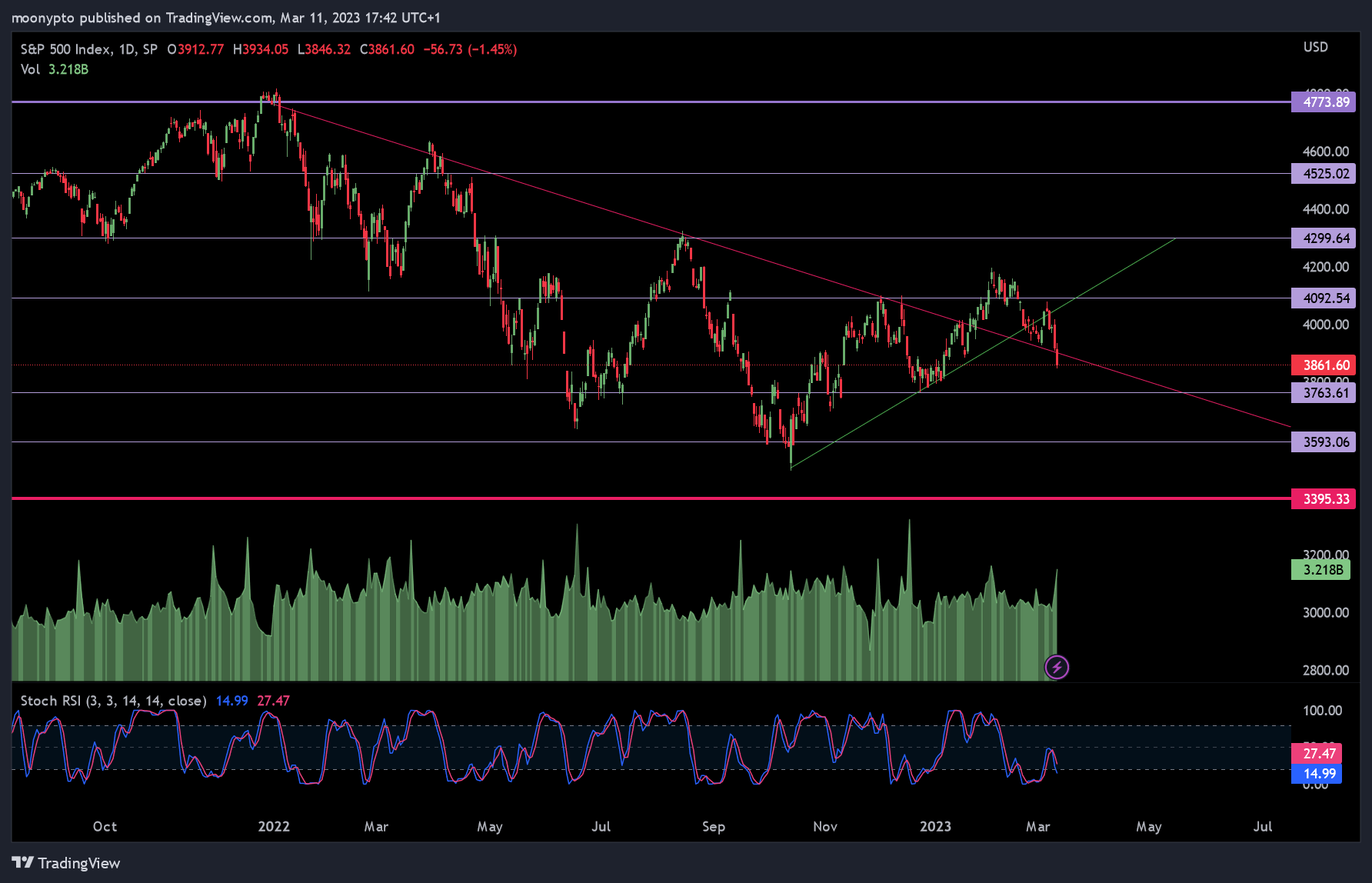1372x883 pixels.
Task: Click the S&P 500 Index symbol title
Action: (88, 49)
